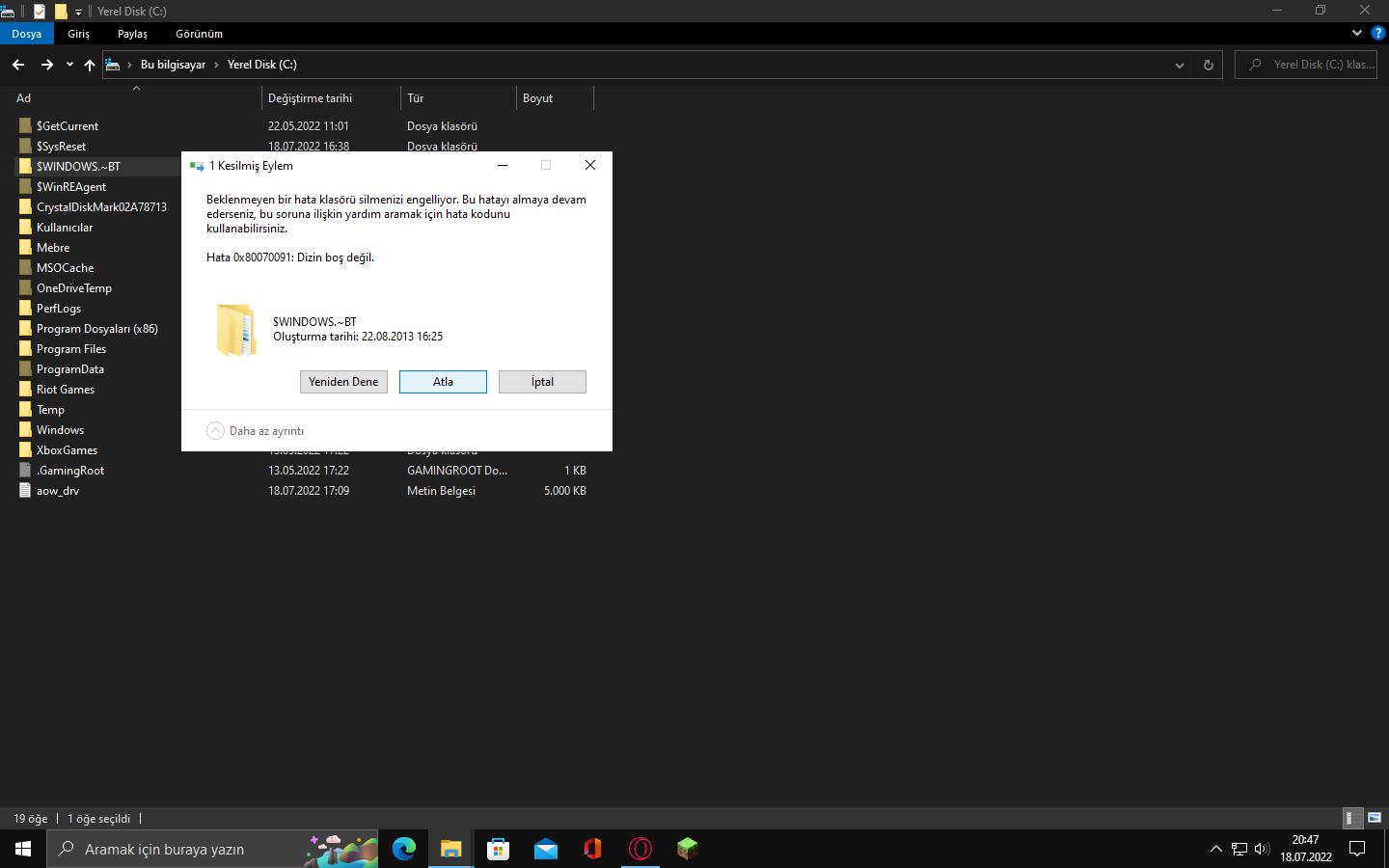Viewport: 1389px width, 868px height.
Task: Open Opera browser from the taskbar
Action: tap(640, 849)
